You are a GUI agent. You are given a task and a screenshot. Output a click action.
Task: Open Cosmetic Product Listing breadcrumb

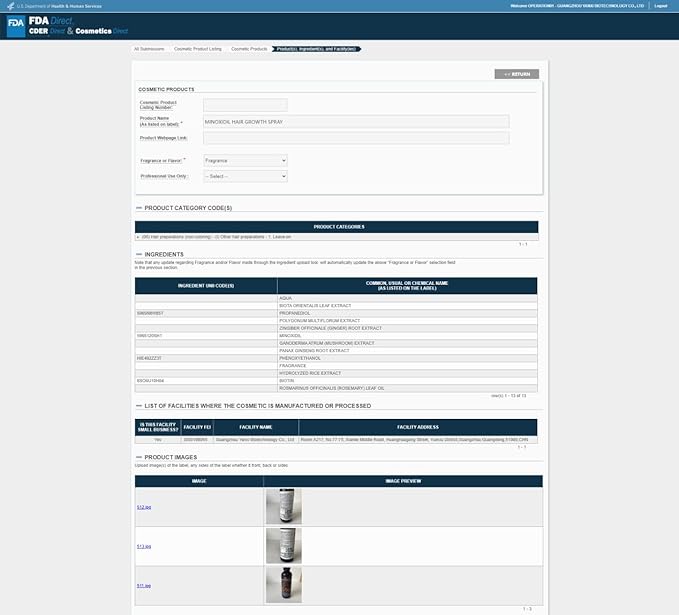click(198, 48)
